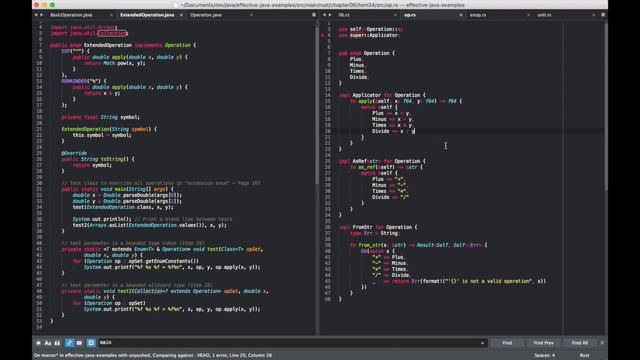The width and height of the screenshot is (640, 360).
Task: Click left pane next-tab arrow
Action: 41,15
